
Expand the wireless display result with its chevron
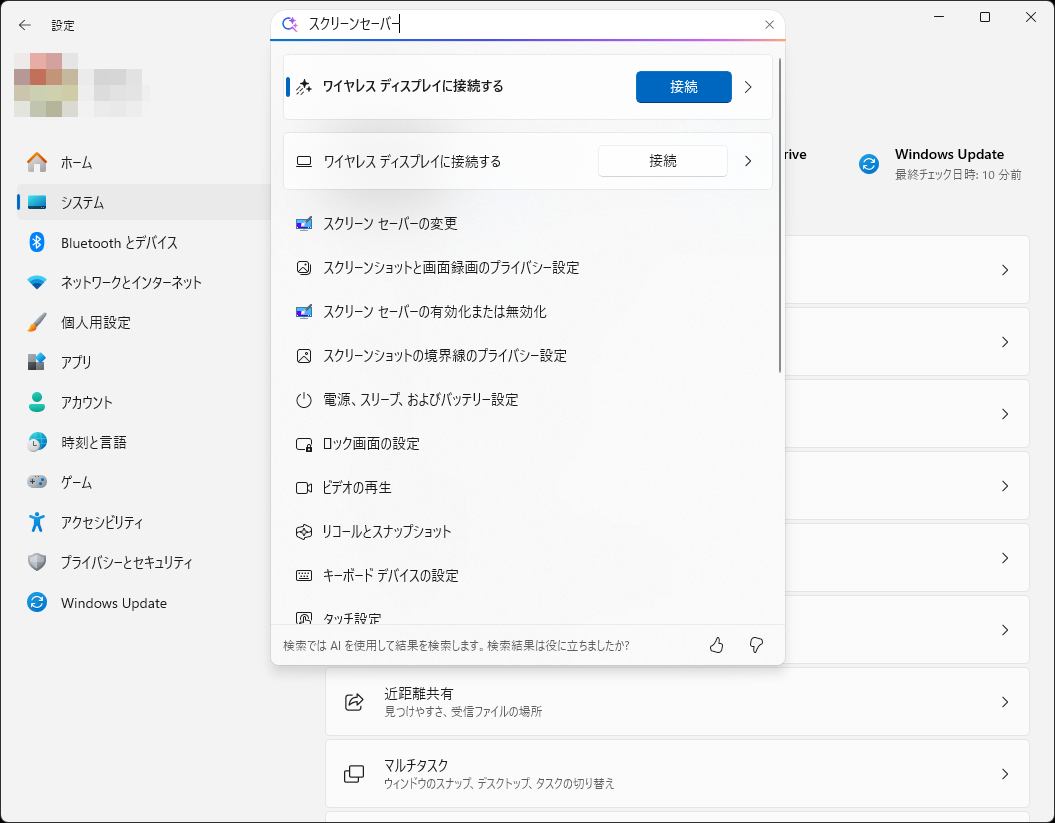(748, 87)
